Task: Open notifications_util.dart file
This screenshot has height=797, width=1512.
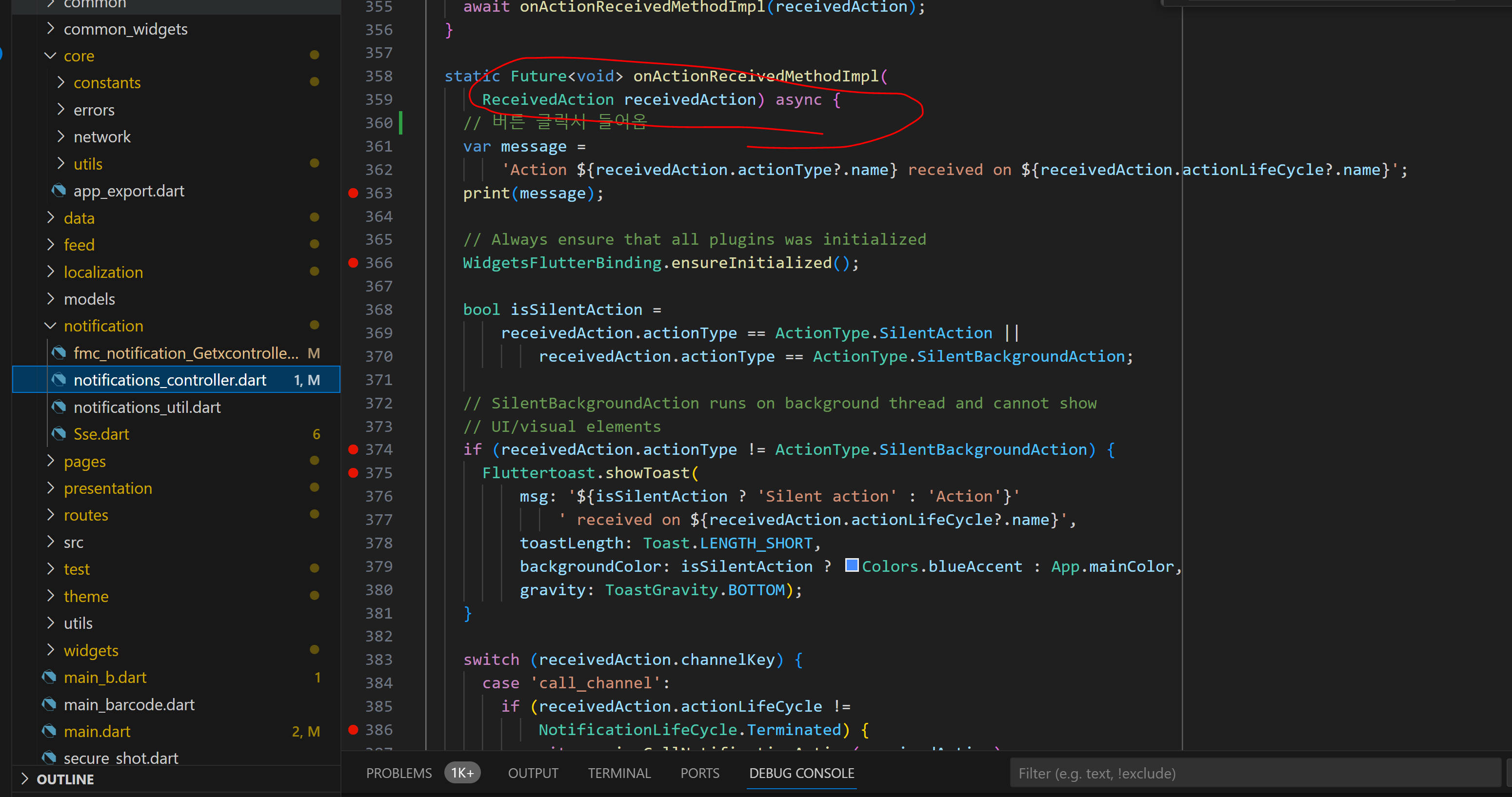Action: [147, 407]
